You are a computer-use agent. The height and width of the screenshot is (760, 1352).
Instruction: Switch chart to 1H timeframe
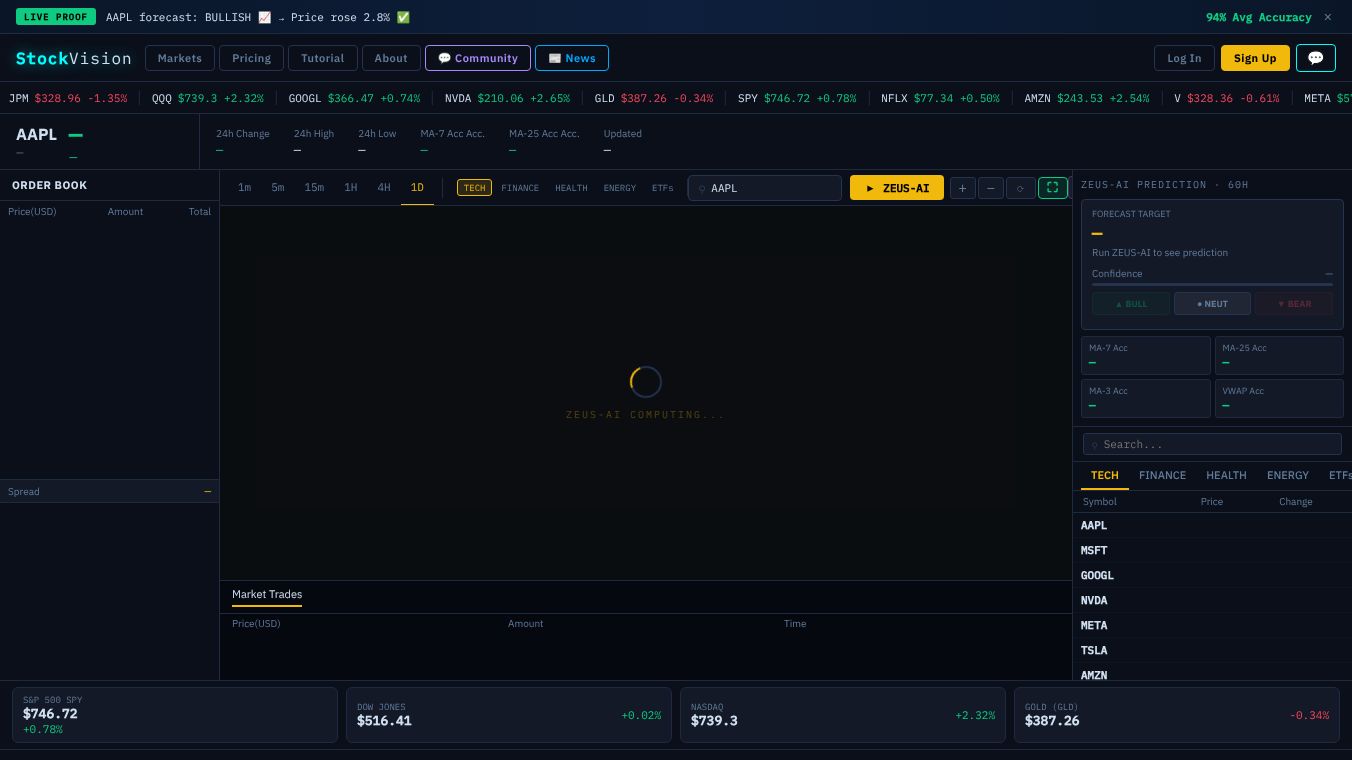pos(350,188)
